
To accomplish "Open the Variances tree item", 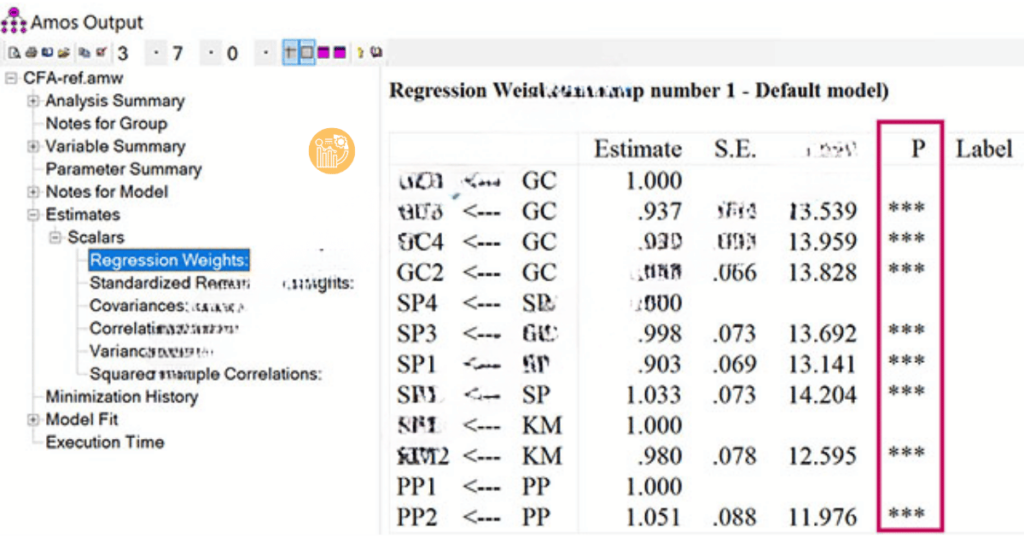I will tap(151, 351).
